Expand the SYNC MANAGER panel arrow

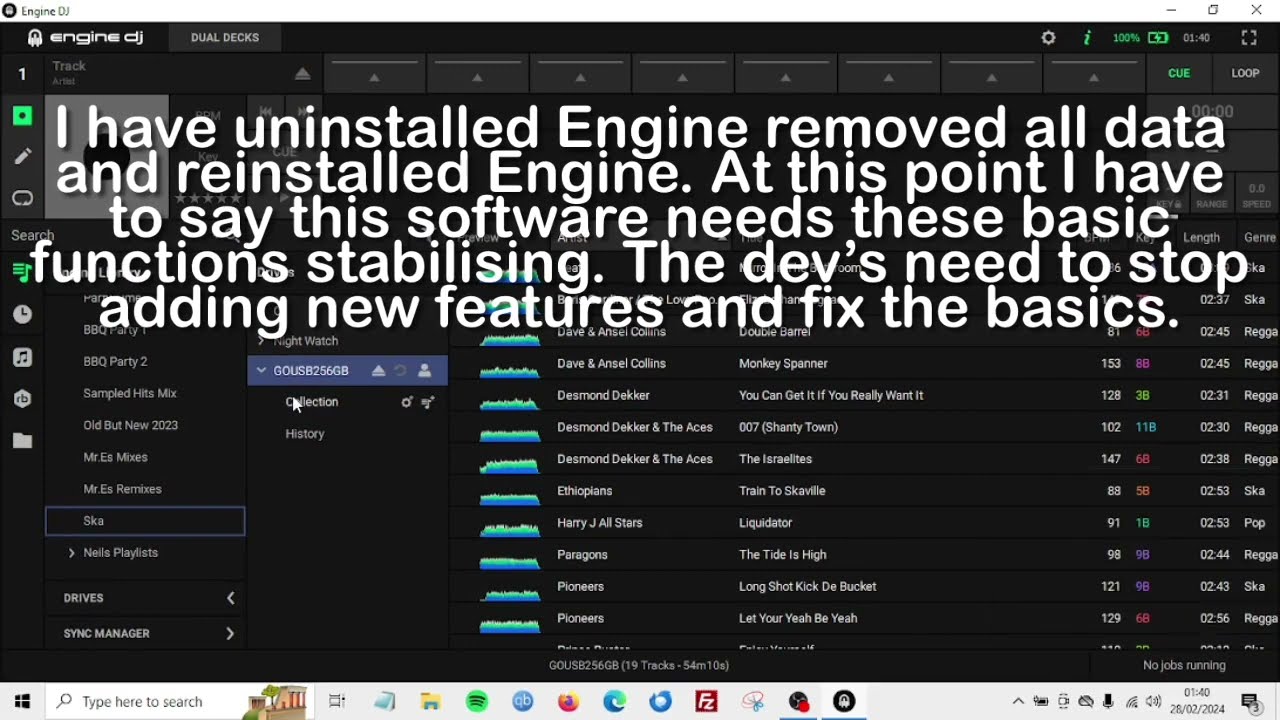[x=230, y=634]
